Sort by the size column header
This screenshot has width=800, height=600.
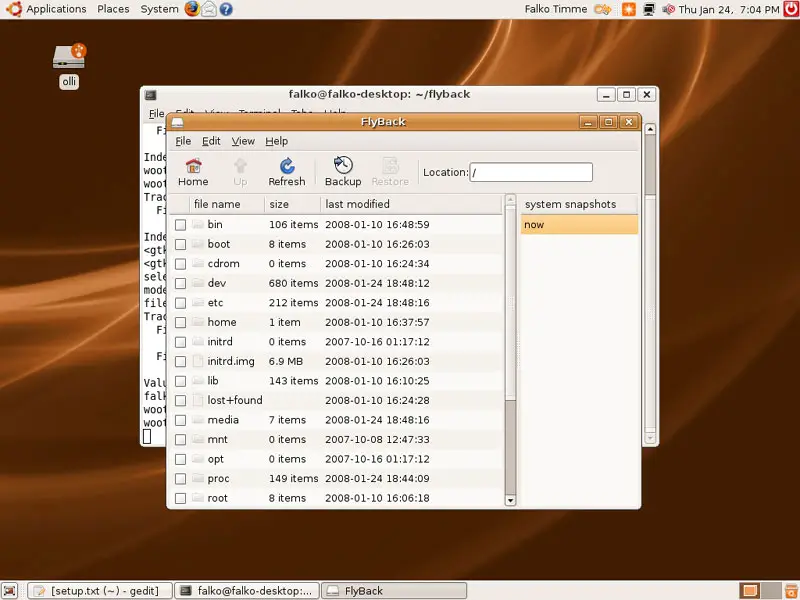tap(292, 204)
